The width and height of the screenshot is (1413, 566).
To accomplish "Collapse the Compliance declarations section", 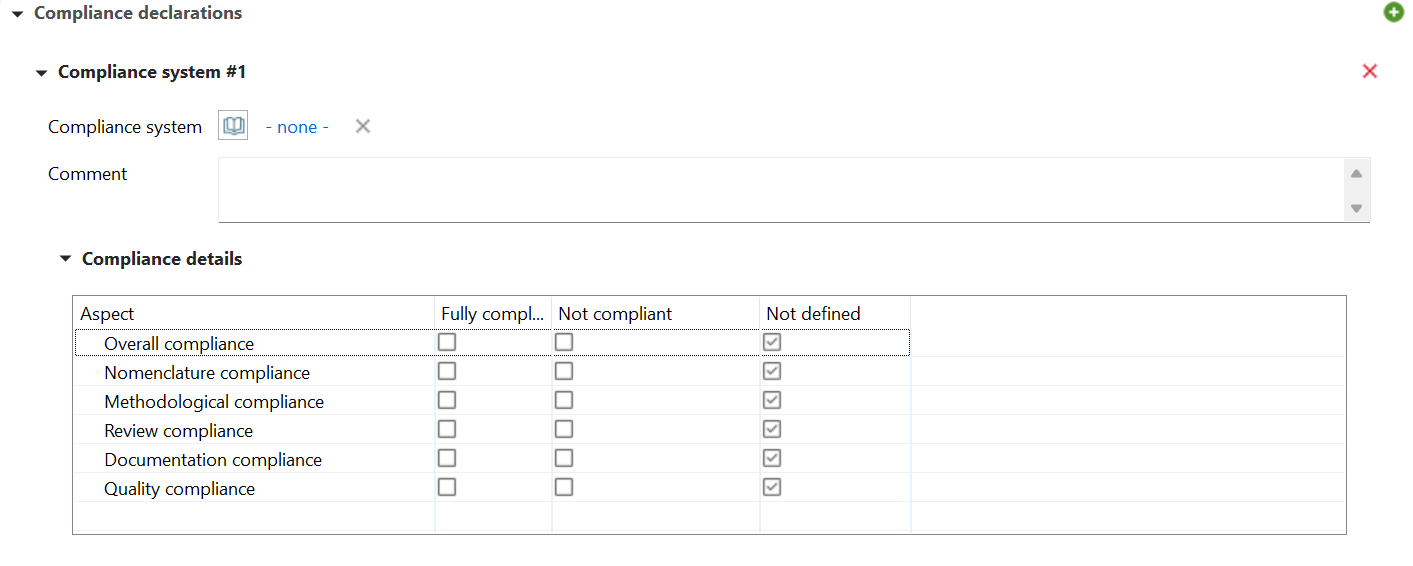I will 17,14.
